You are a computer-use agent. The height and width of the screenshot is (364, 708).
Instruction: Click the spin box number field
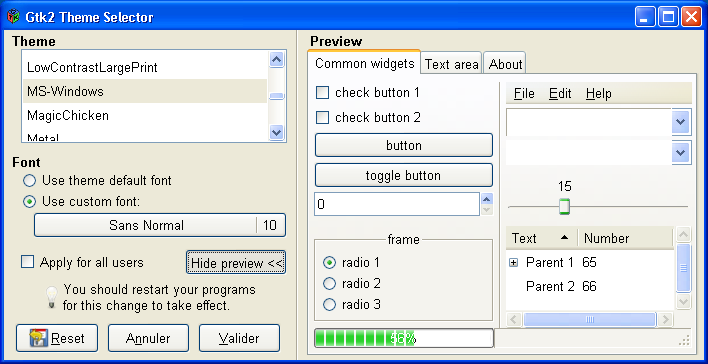[x=397, y=204]
